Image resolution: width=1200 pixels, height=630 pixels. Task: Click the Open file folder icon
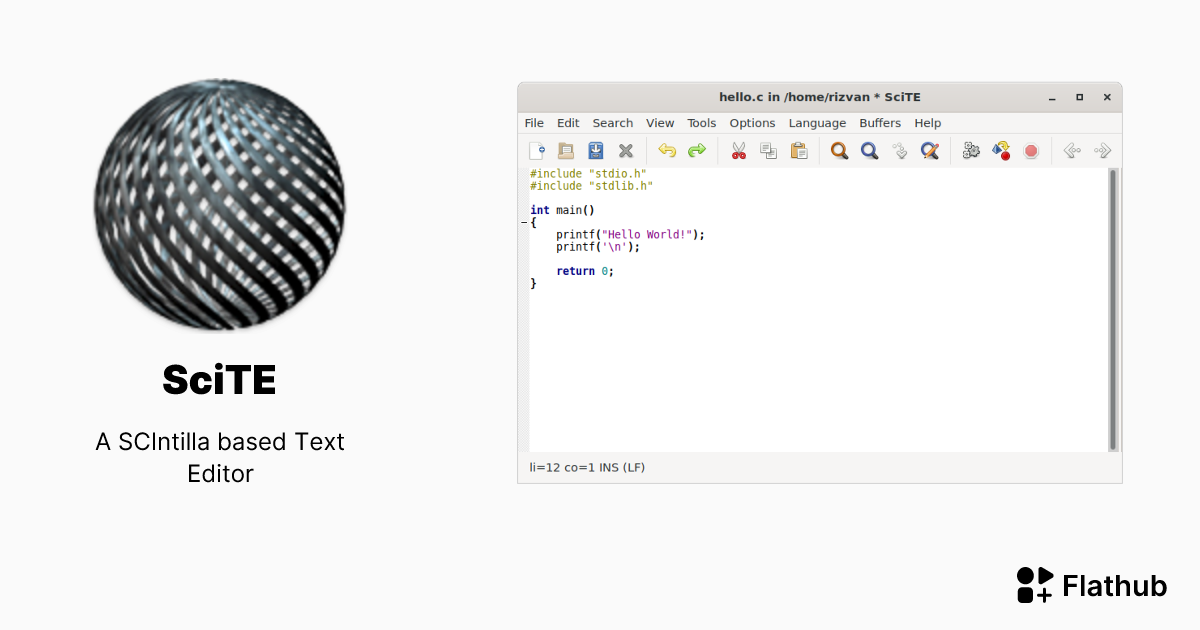tap(566, 151)
